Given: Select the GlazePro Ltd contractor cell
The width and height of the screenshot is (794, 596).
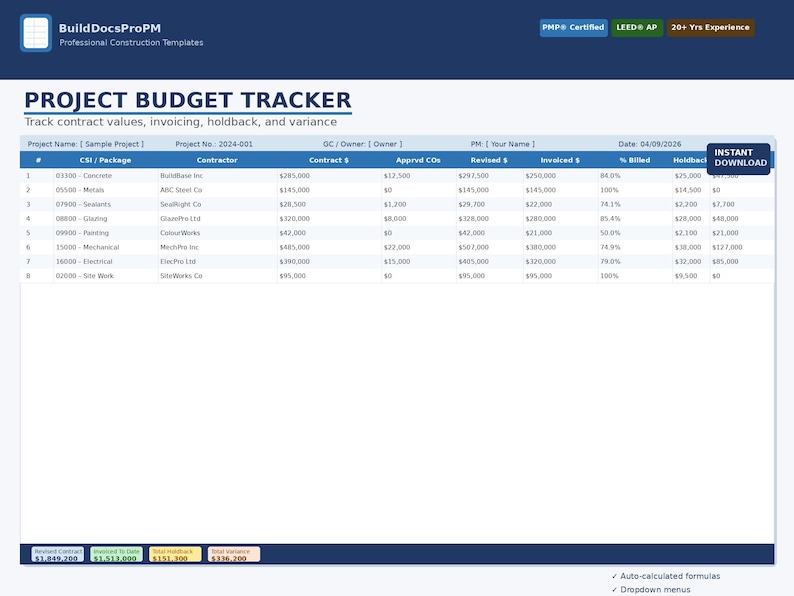Looking at the screenshot, I should point(217,219).
